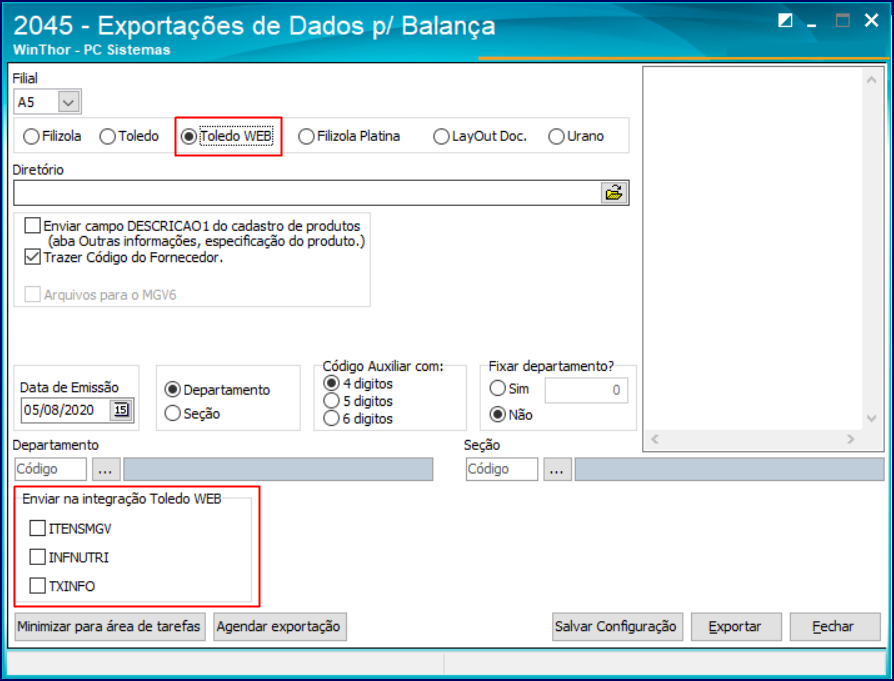Click scroll right arrow in right panel
This screenshot has height=681, width=894.
tap(851, 439)
